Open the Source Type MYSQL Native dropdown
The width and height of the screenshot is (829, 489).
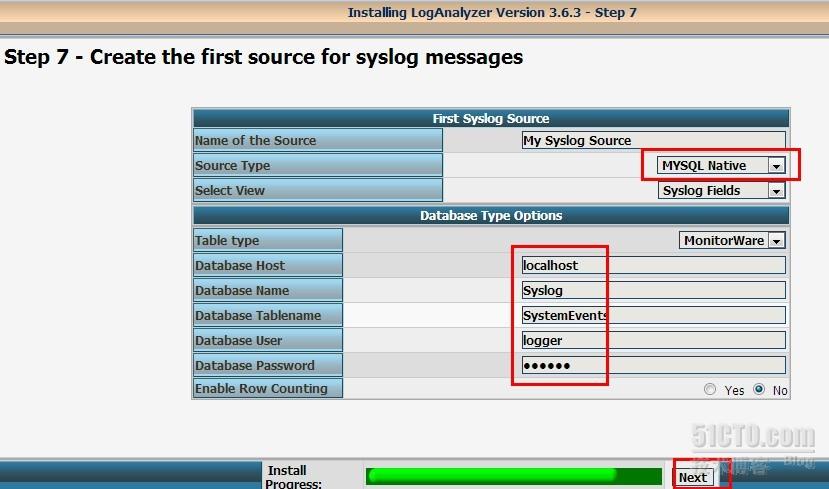(721, 165)
